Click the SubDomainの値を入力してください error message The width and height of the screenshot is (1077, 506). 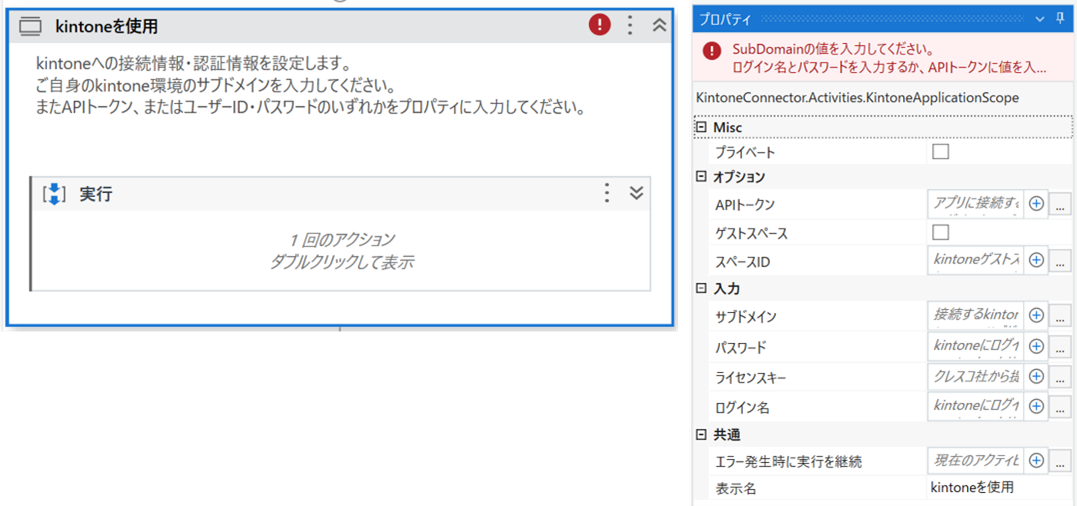pos(832,50)
